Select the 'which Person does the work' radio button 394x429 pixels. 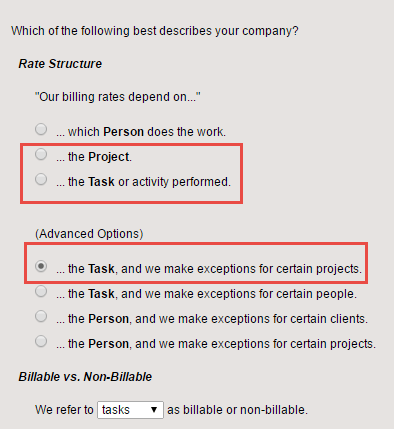41,129
